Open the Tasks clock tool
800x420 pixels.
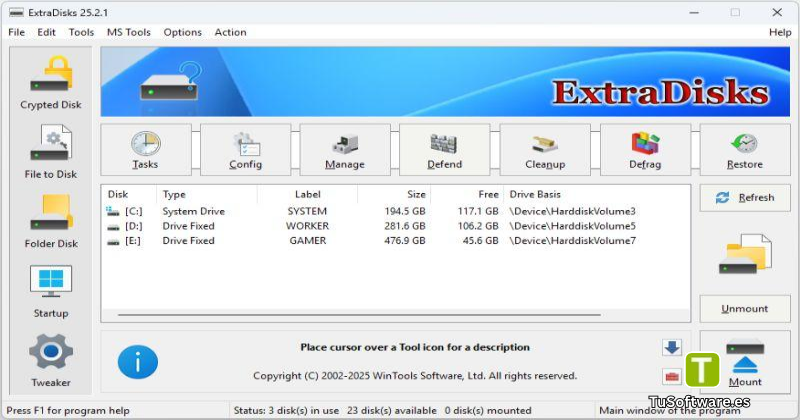pos(146,150)
